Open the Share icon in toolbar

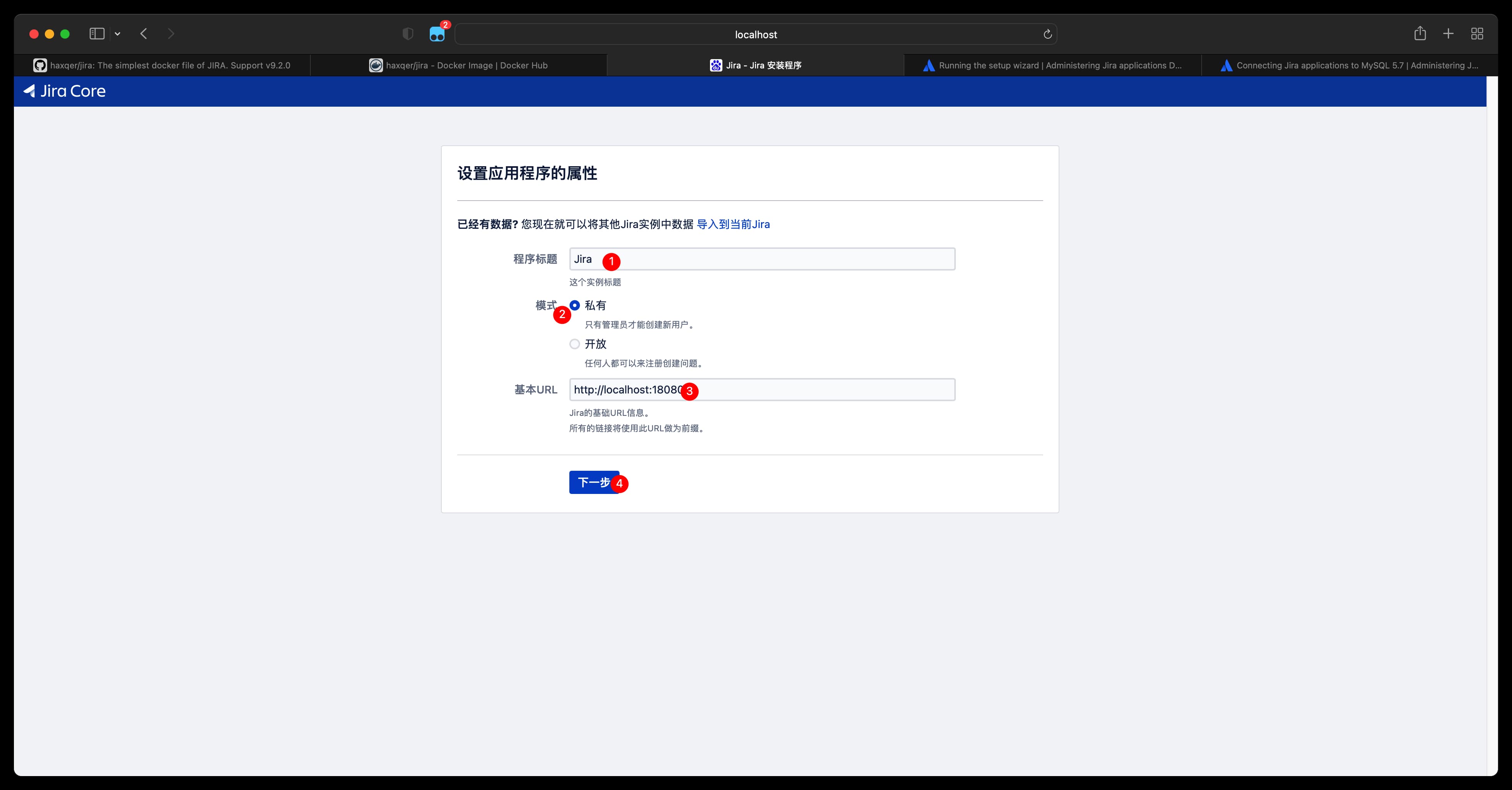[1420, 34]
